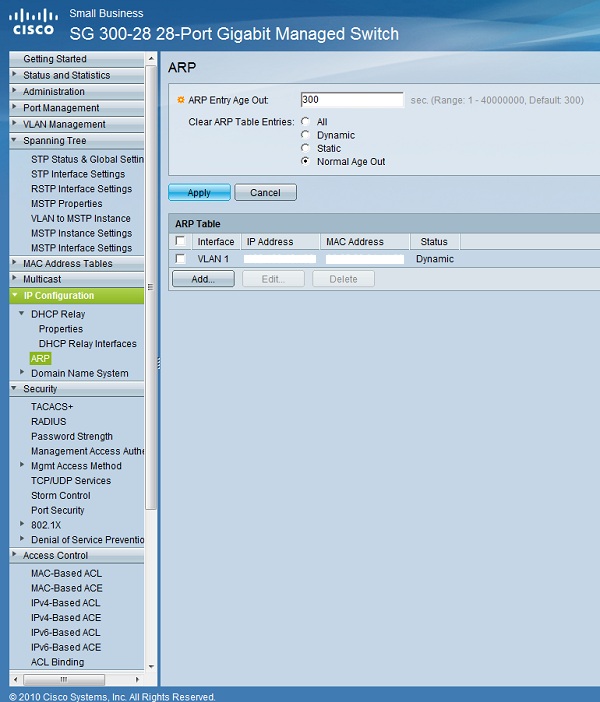Click the Edit... button
Image resolution: width=600 pixels, height=702 pixels.
(x=273, y=279)
